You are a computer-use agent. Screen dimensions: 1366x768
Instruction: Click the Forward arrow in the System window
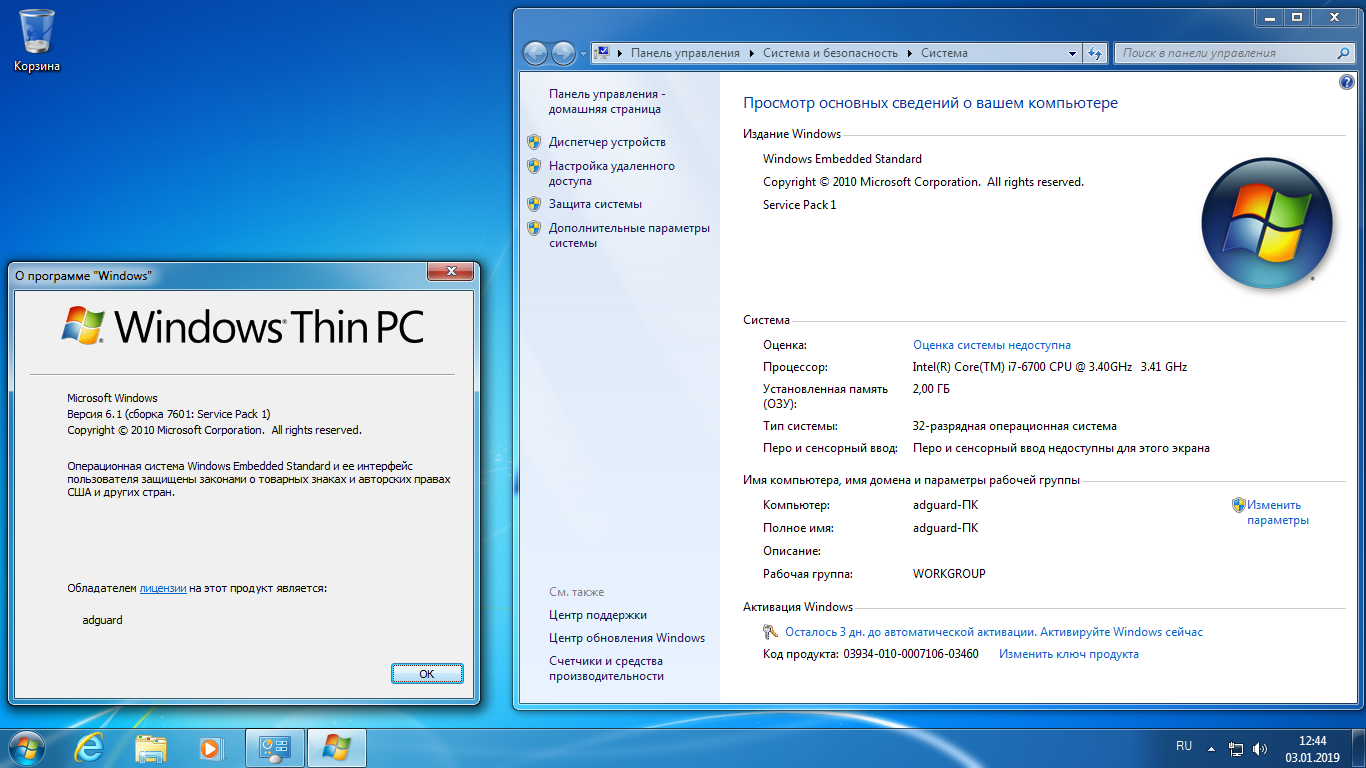pos(563,53)
